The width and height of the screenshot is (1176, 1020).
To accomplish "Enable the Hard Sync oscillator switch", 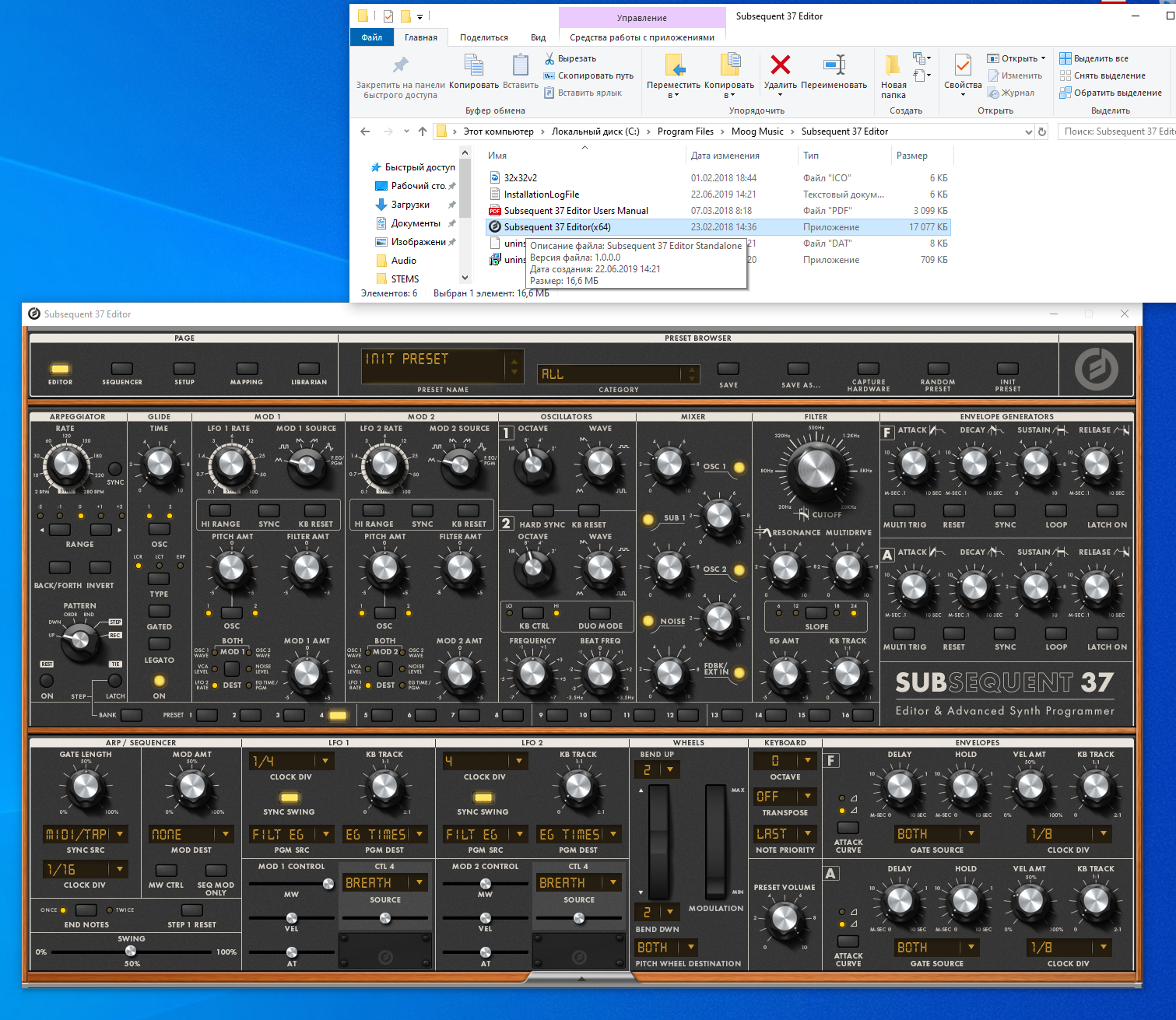I will 542,510.
